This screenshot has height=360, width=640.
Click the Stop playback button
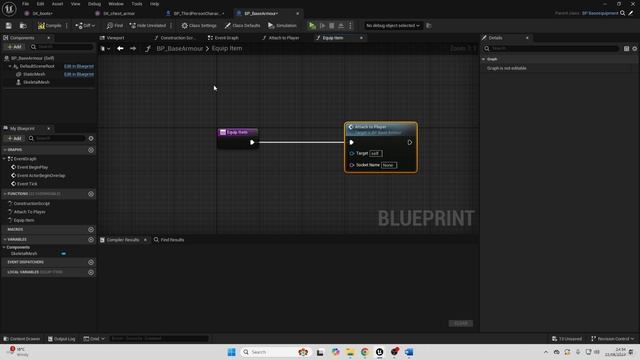click(332, 26)
